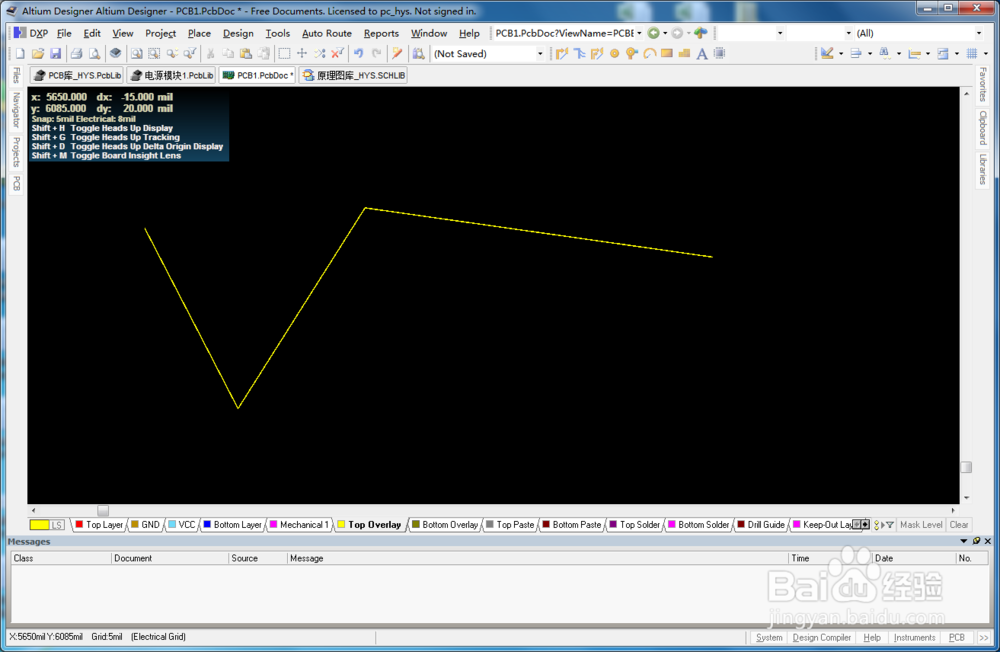Click the Place Polygon Pour icon
The height and width of the screenshot is (652, 1000).
[684, 54]
